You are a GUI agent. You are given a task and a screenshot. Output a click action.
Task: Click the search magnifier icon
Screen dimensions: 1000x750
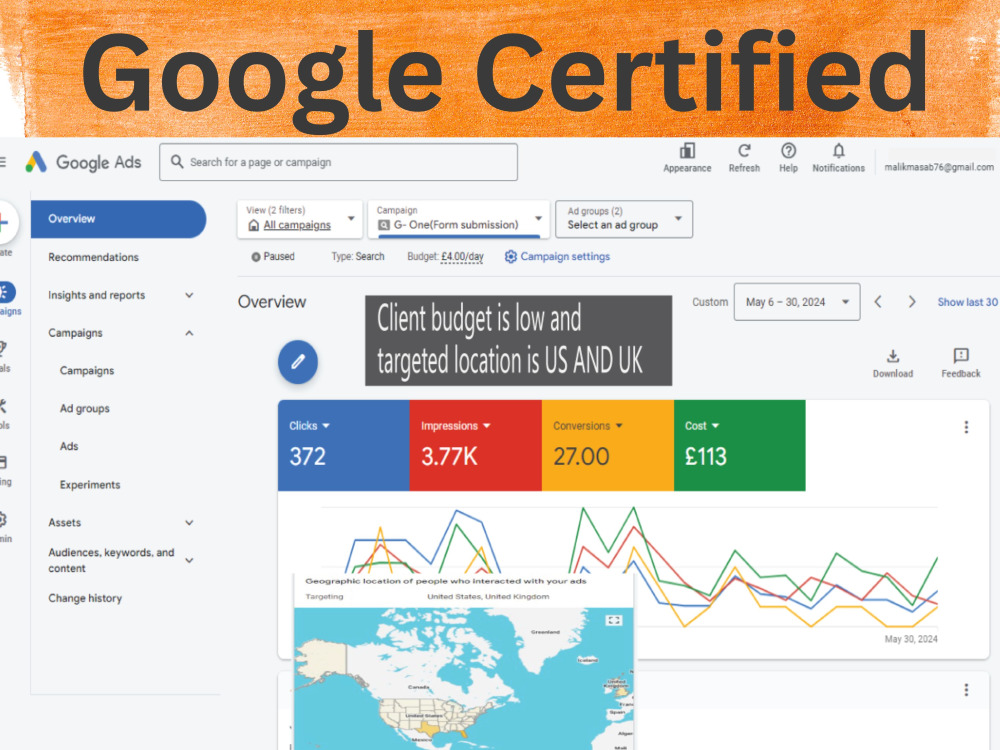[177, 162]
